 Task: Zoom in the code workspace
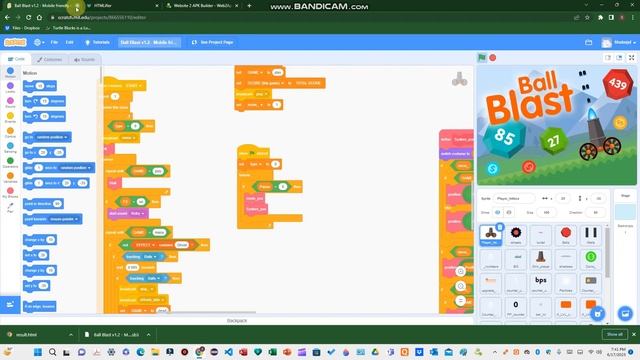[460, 271]
